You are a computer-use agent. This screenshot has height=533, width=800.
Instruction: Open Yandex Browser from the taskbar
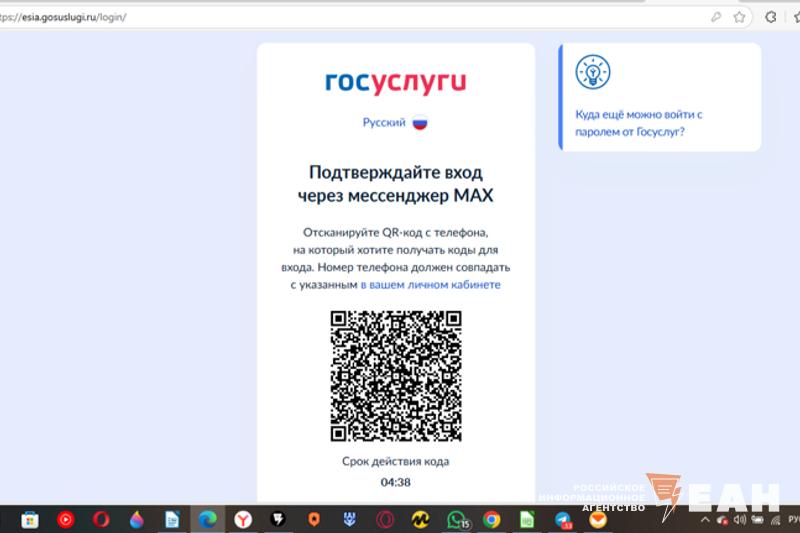[x=243, y=519]
